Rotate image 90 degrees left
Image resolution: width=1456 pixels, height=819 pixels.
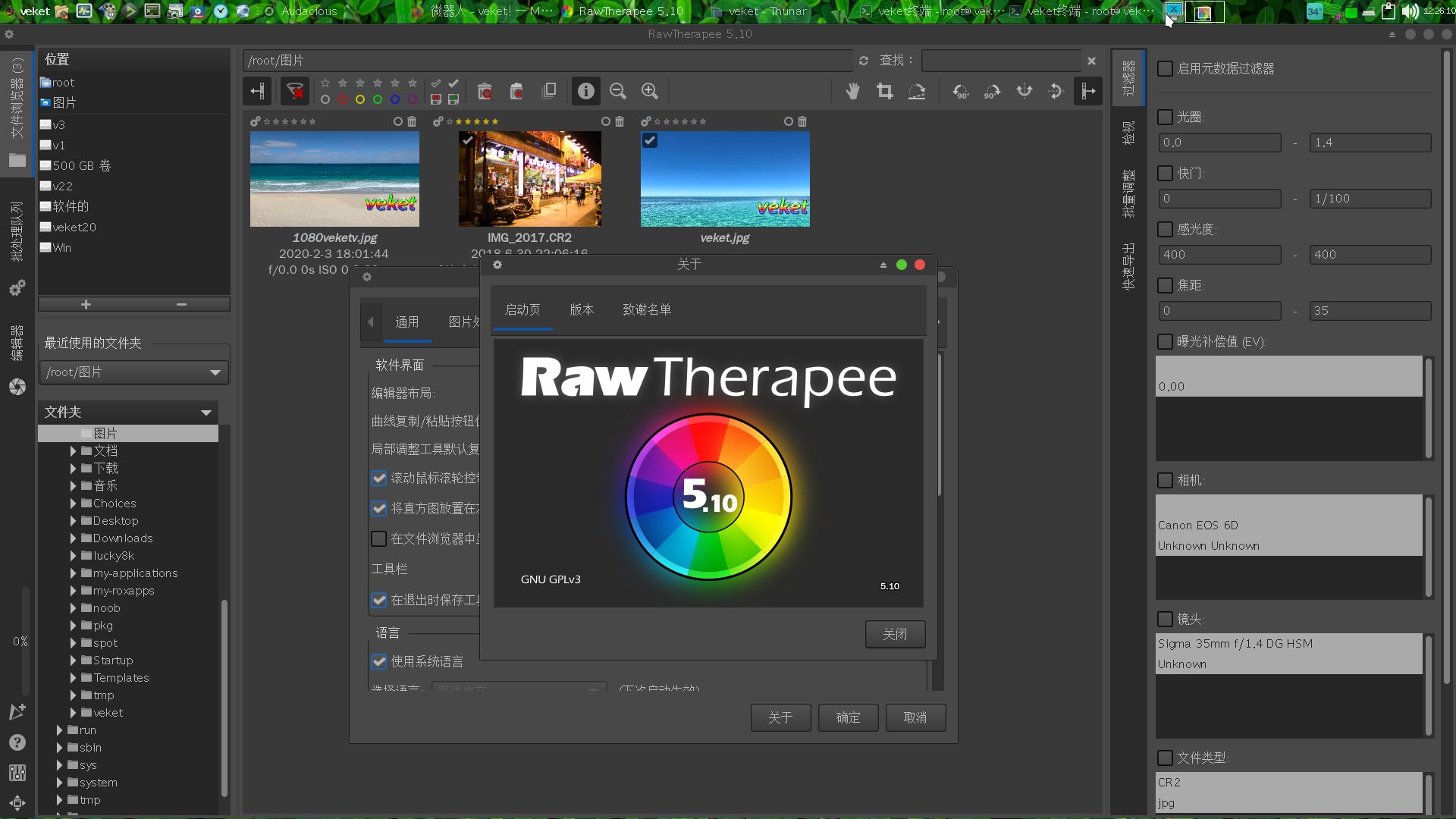(x=961, y=92)
